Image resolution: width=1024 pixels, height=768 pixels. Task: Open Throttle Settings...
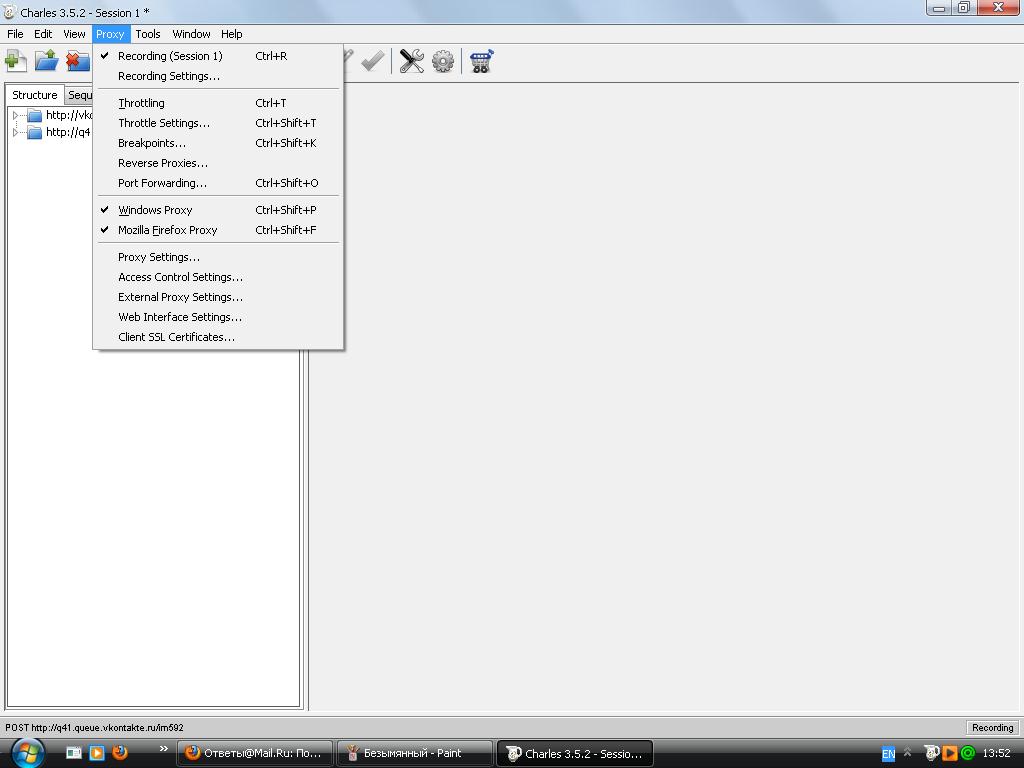pyautogui.click(x=218, y=123)
